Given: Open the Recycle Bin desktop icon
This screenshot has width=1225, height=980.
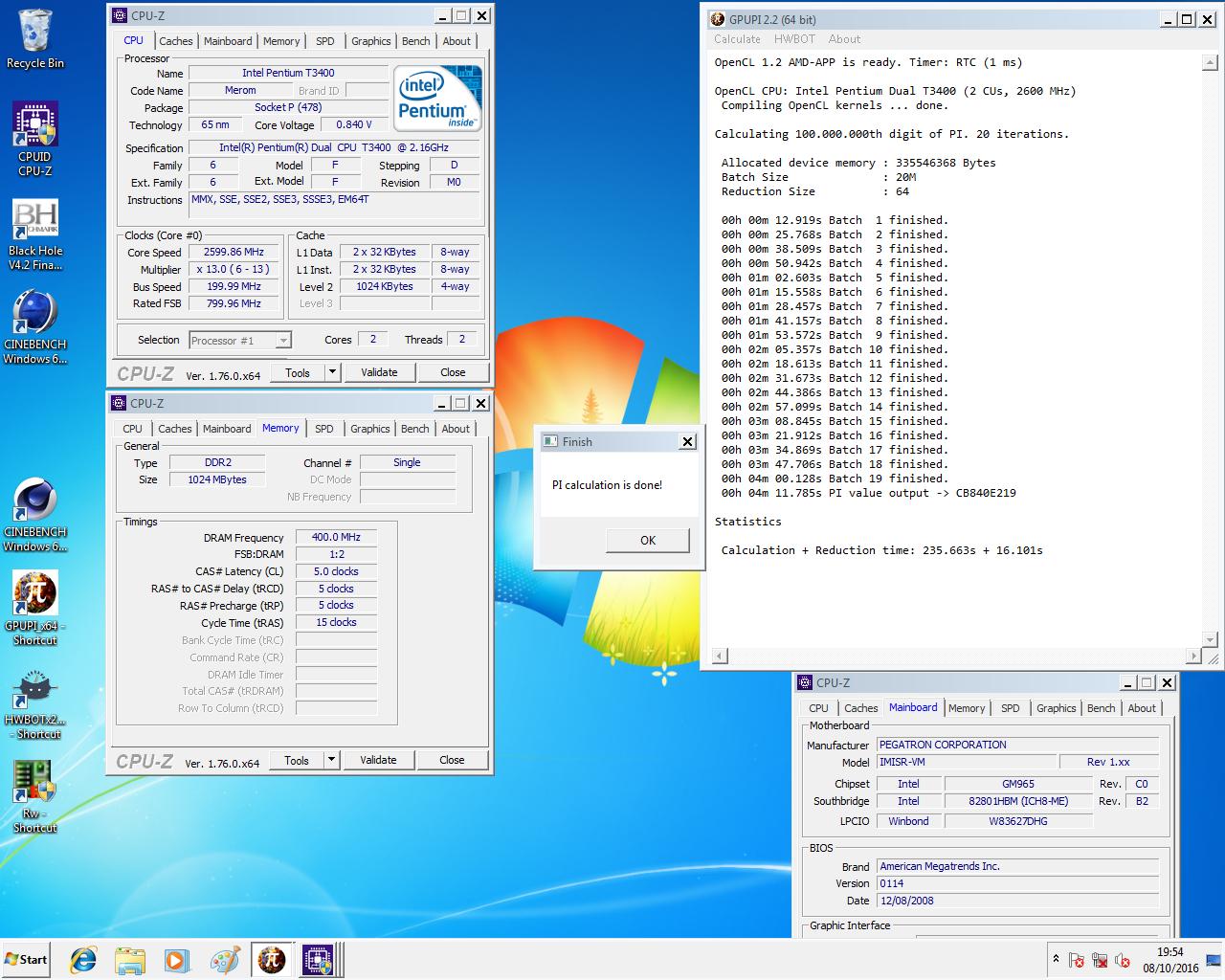Looking at the screenshot, I should point(35,38).
